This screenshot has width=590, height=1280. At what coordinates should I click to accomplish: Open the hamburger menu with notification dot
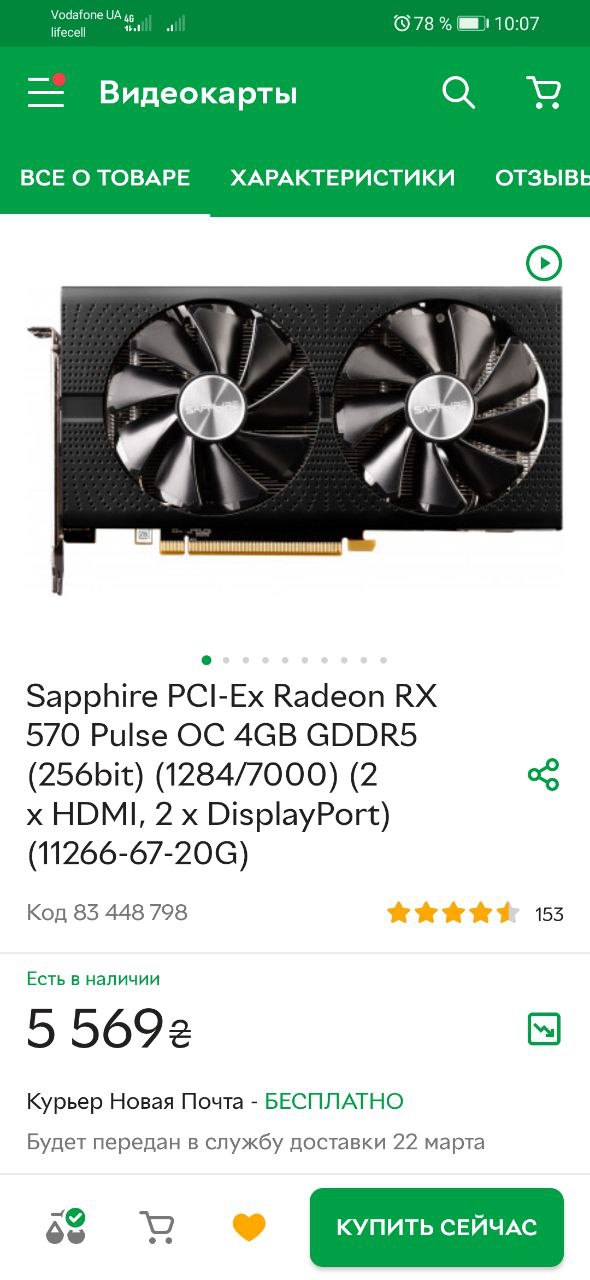click(x=46, y=92)
